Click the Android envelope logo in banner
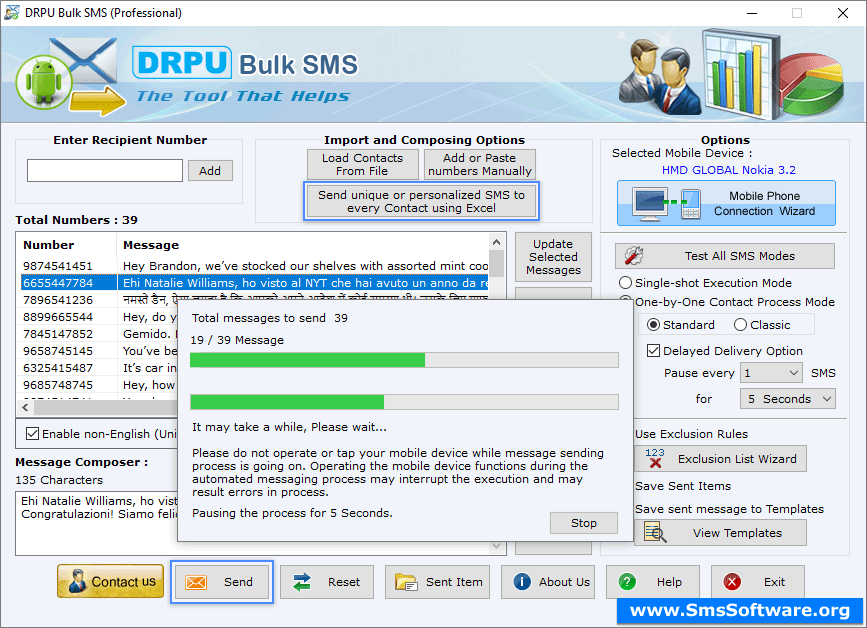 [x=69, y=77]
